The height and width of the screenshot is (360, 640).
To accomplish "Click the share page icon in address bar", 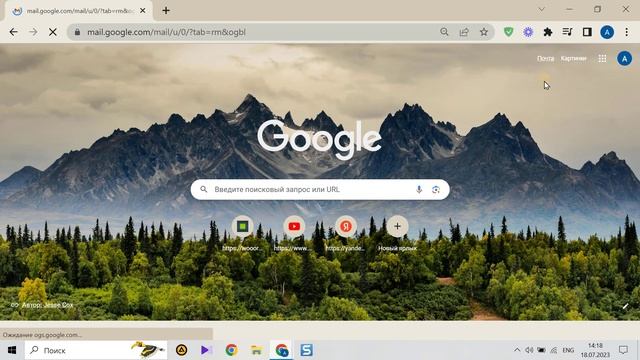I will pos(464,32).
